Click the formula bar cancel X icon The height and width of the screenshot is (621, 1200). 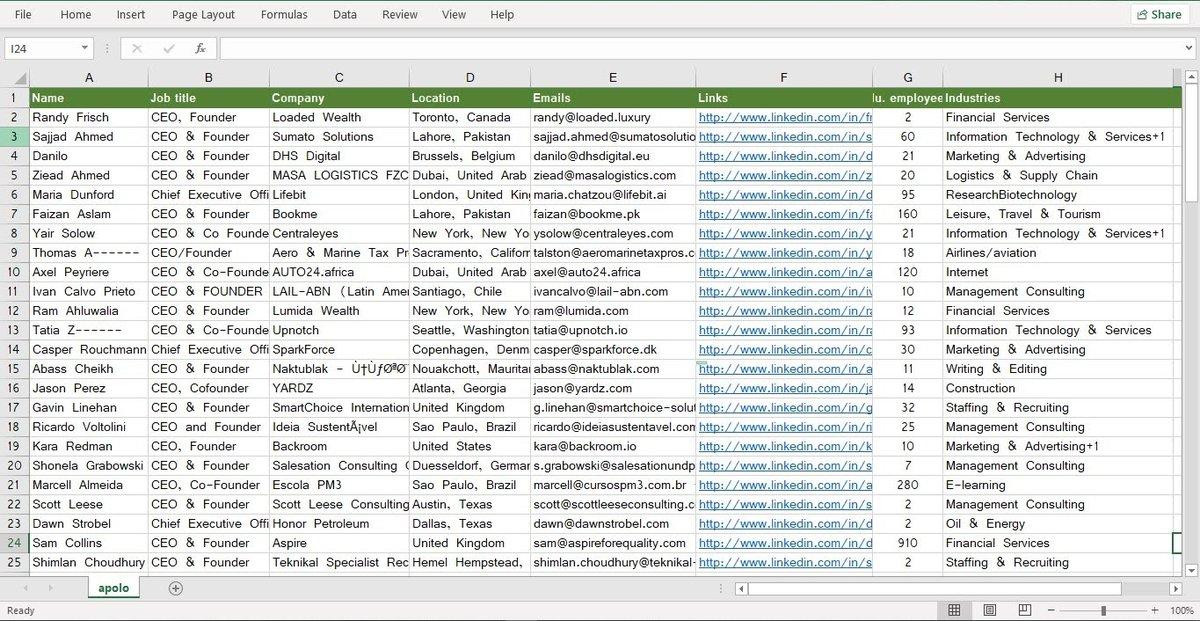pyautogui.click(x=137, y=48)
